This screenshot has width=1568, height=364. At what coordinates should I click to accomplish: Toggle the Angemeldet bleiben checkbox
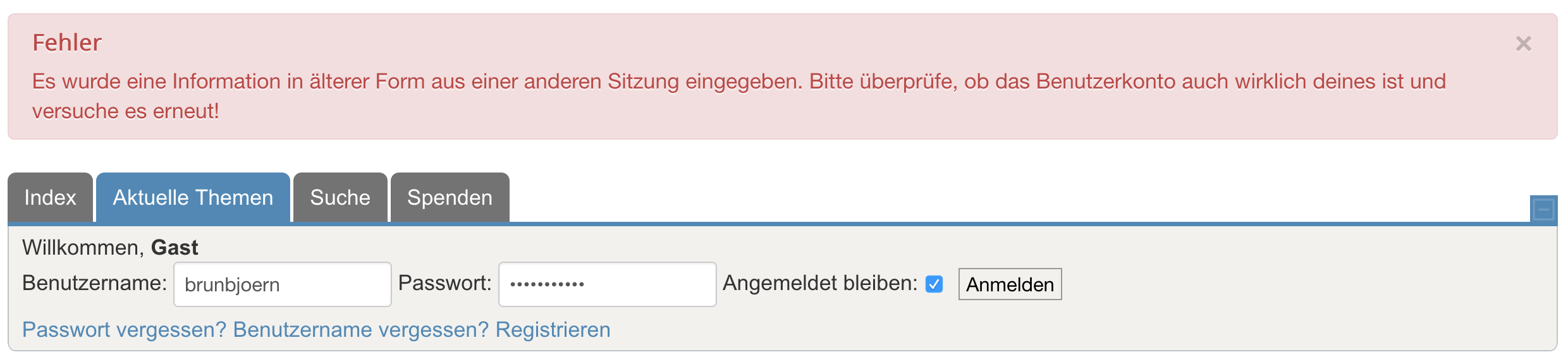(x=934, y=284)
